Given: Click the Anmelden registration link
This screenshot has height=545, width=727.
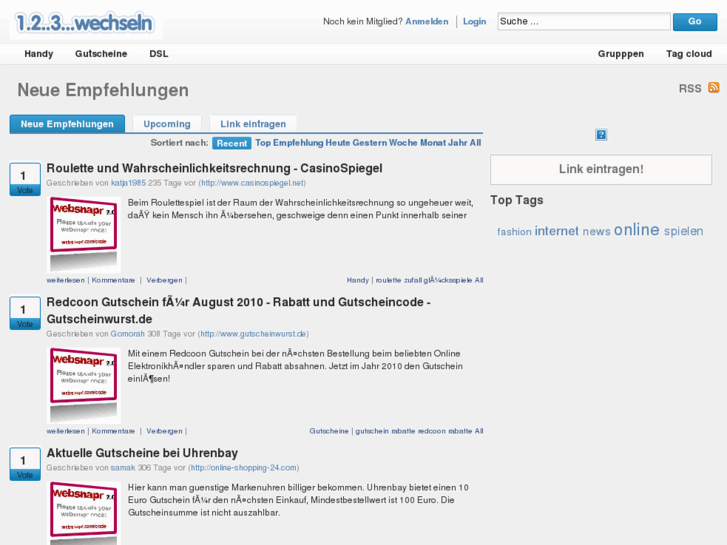Looking at the screenshot, I should pyautogui.click(x=427, y=21).
